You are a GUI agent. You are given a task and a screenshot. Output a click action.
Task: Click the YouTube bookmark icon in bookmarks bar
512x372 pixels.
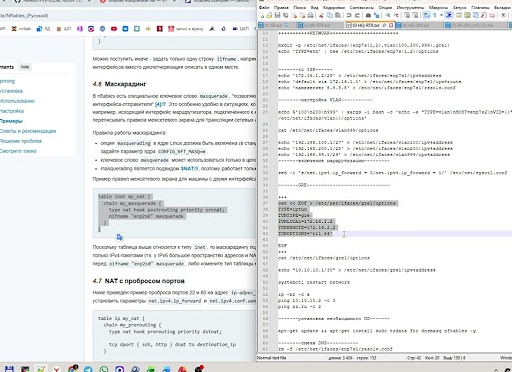click(114, 29)
